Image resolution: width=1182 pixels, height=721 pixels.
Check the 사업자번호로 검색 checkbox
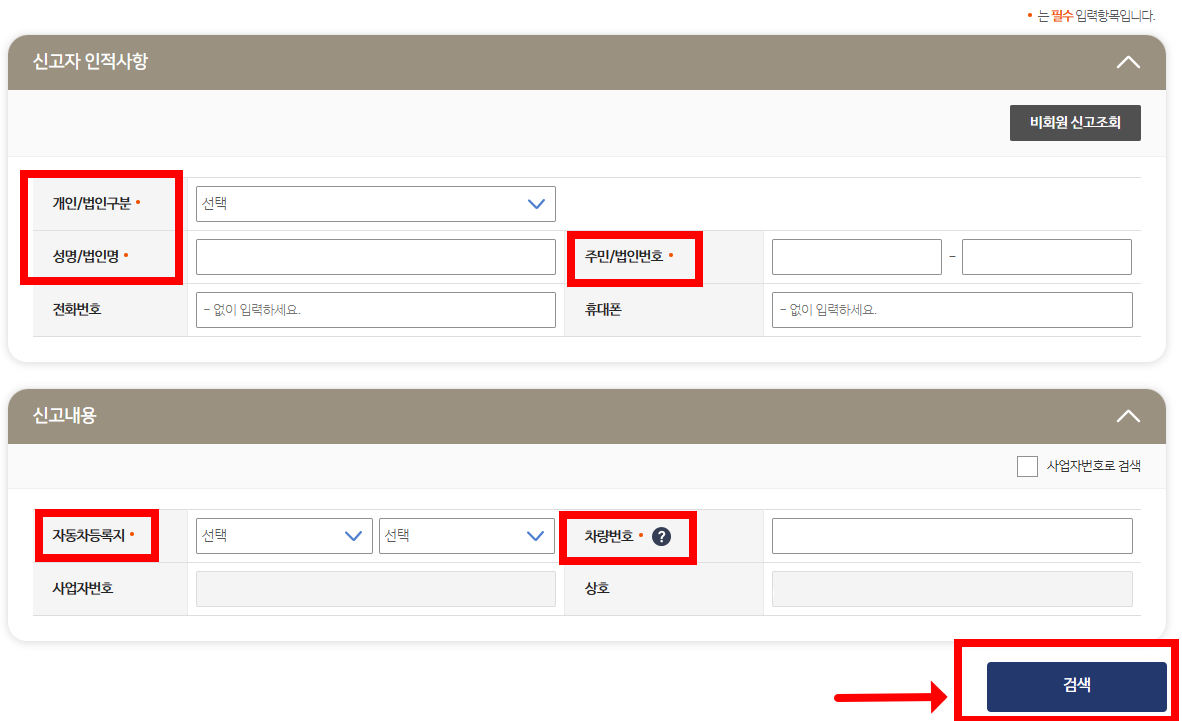[1027, 466]
